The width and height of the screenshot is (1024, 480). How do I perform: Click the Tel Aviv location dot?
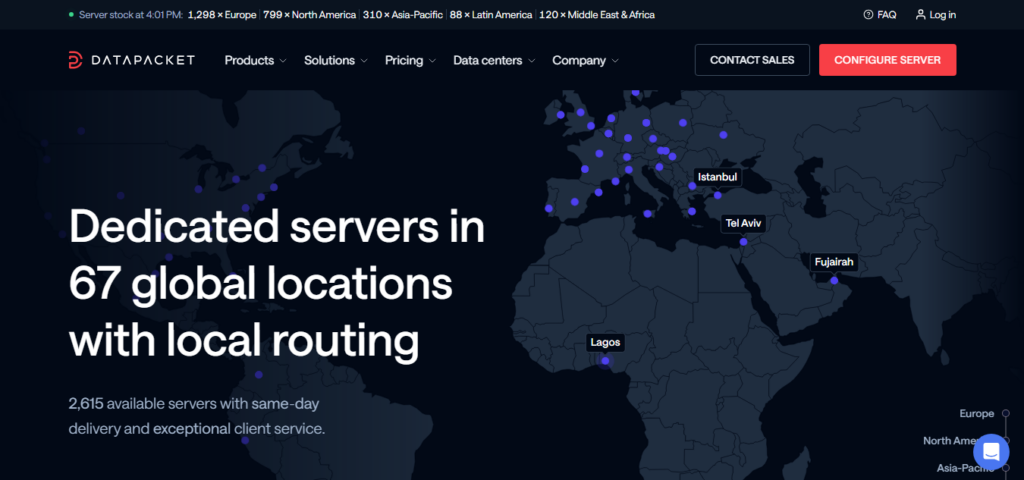tap(743, 242)
